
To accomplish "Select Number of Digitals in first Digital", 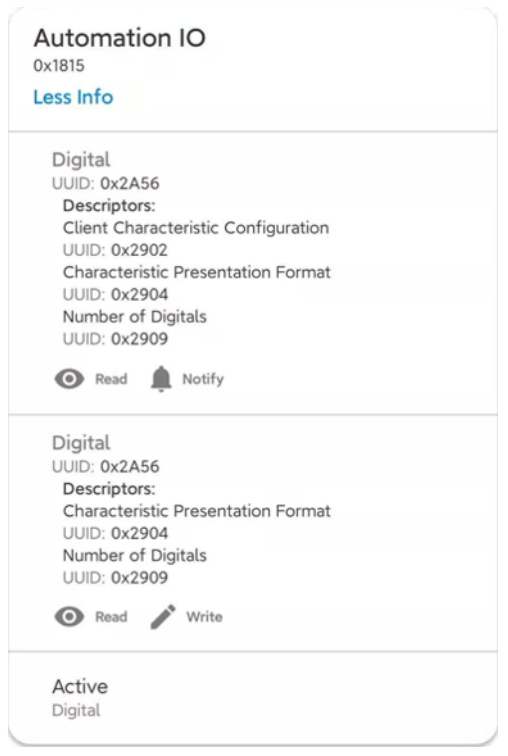I will tap(135, 317).
